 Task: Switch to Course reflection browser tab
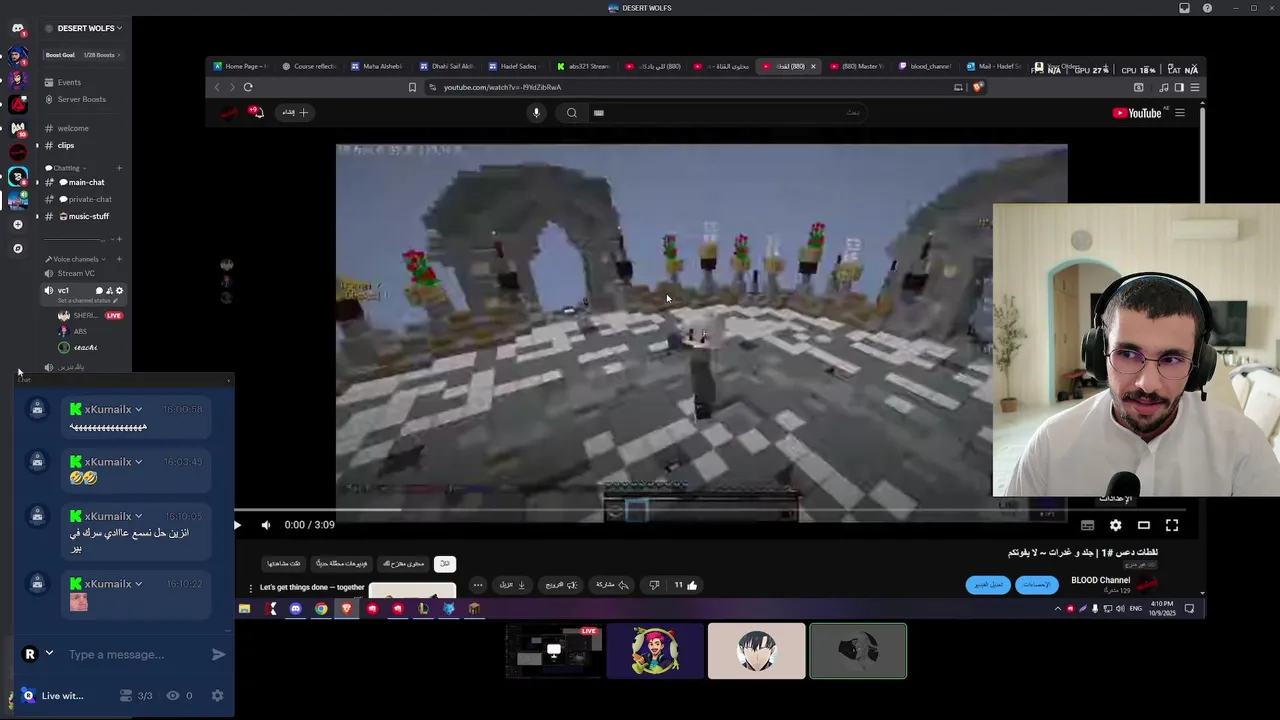tap(309, 66)
